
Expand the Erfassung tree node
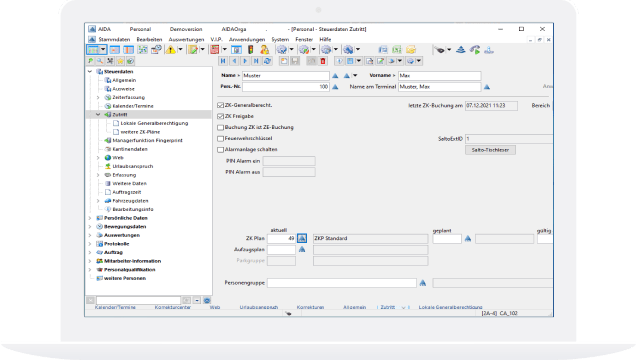click(x=98, y=175)
